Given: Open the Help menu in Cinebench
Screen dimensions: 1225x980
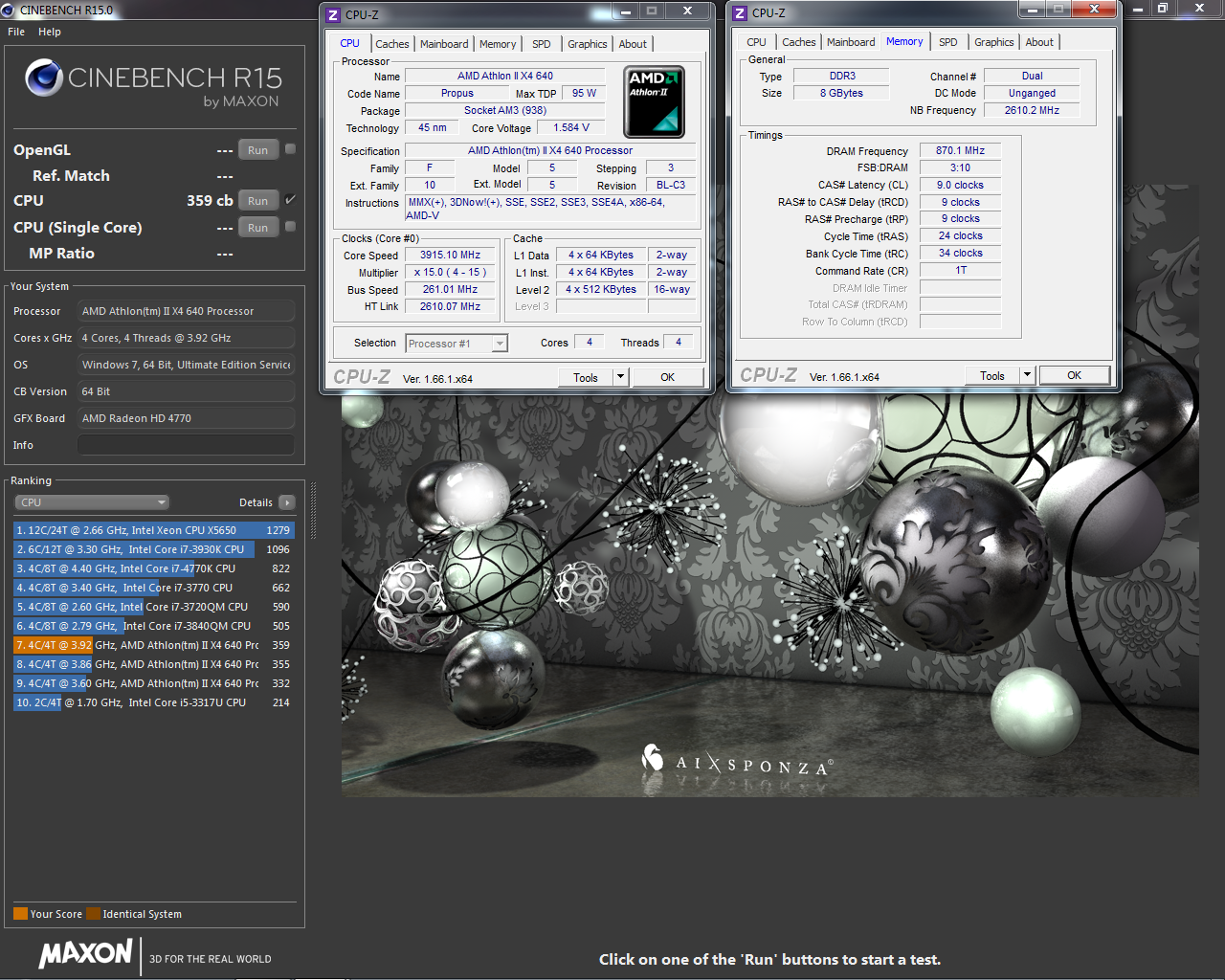Looking at the screenshot, I should [x=50, y=32].
